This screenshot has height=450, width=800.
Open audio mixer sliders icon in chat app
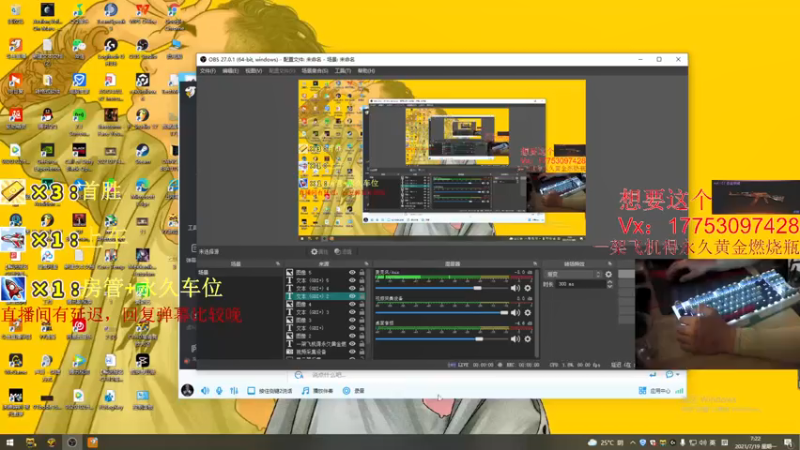[x=234, y=391]
